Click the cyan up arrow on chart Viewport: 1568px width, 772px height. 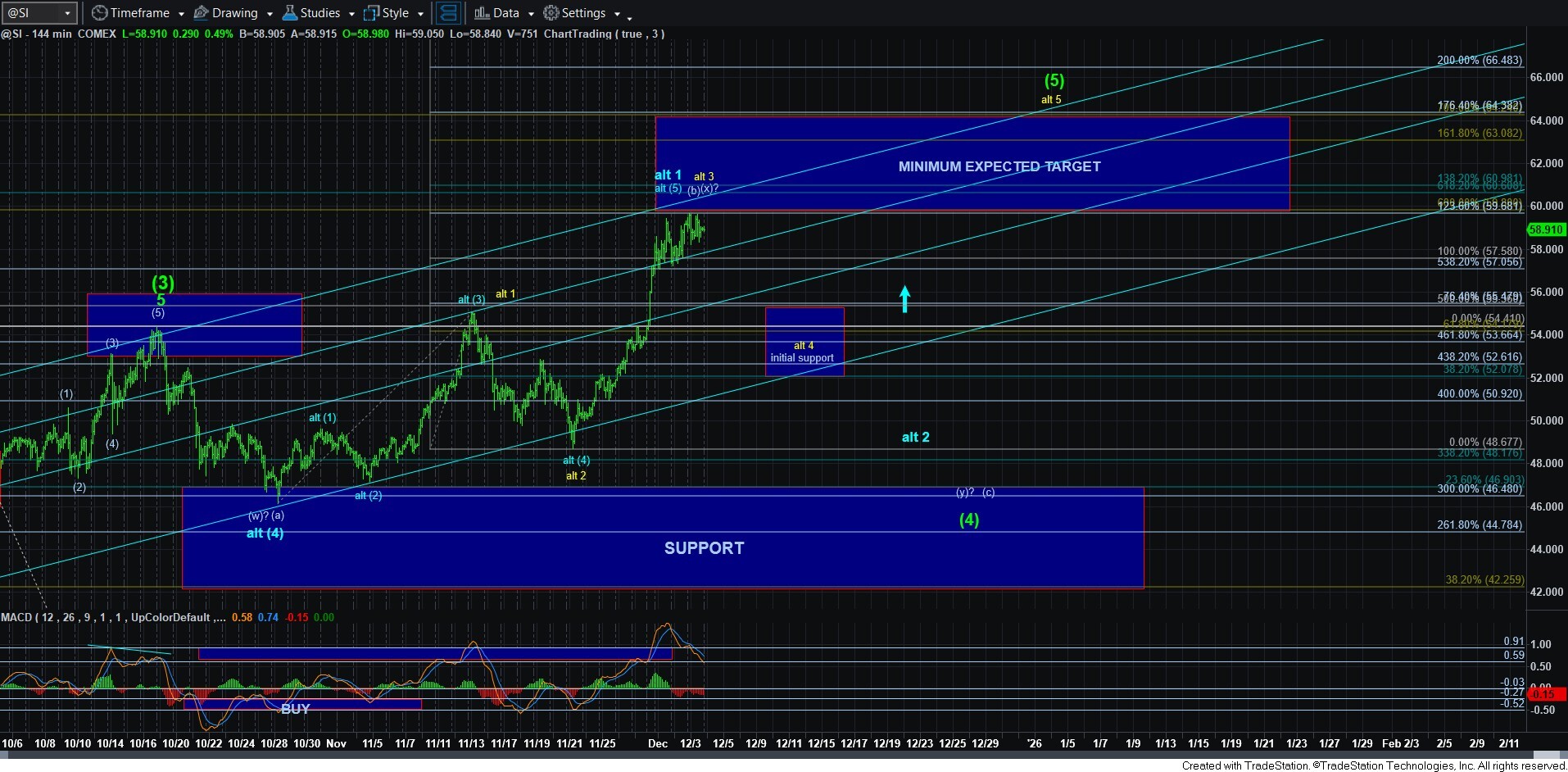point(904,298)
